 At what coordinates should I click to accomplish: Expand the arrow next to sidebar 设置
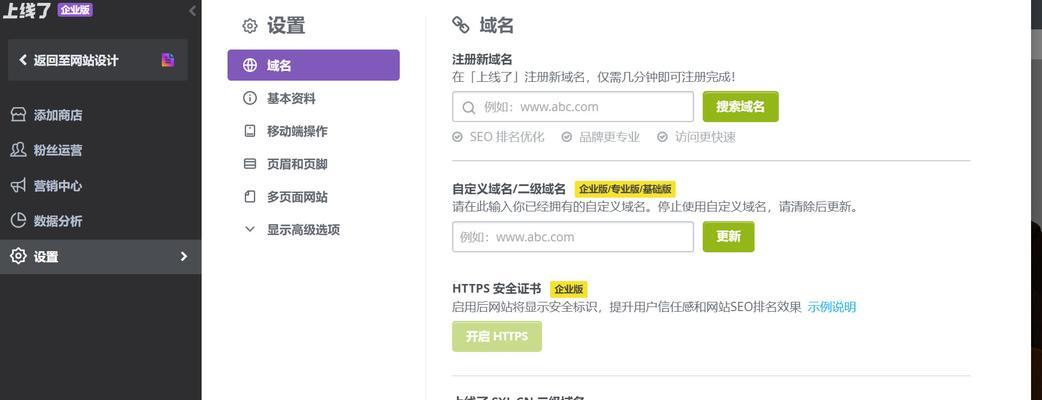tap(184, 256)
